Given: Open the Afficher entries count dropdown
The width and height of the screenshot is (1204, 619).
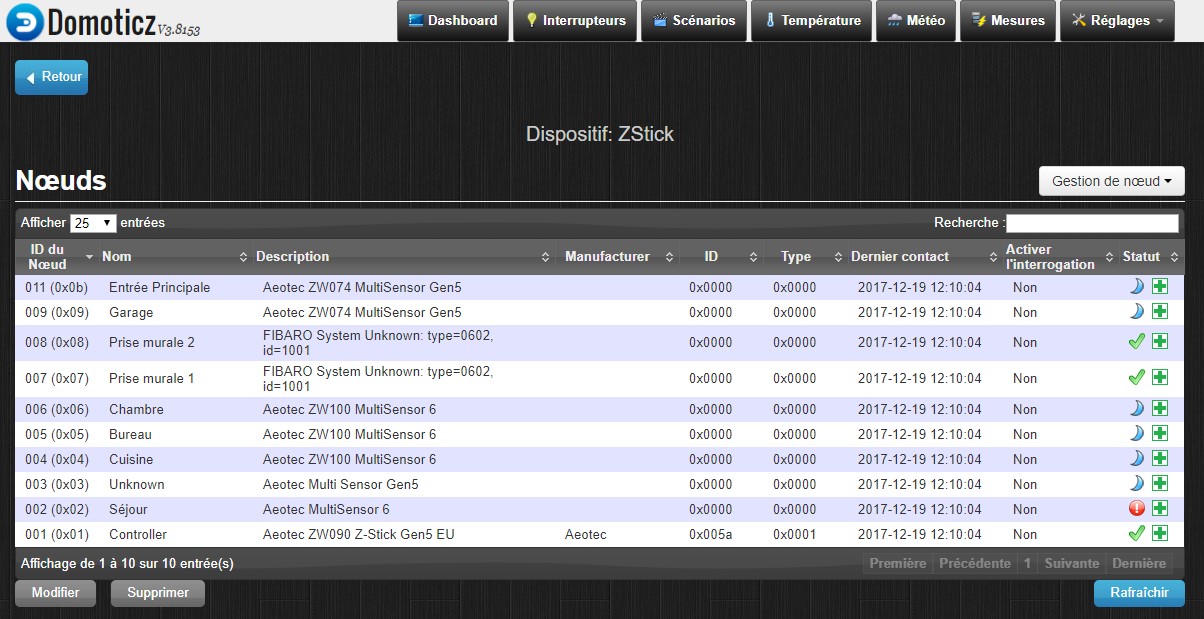Looking at the screenshot, I should tap(93, 223).
